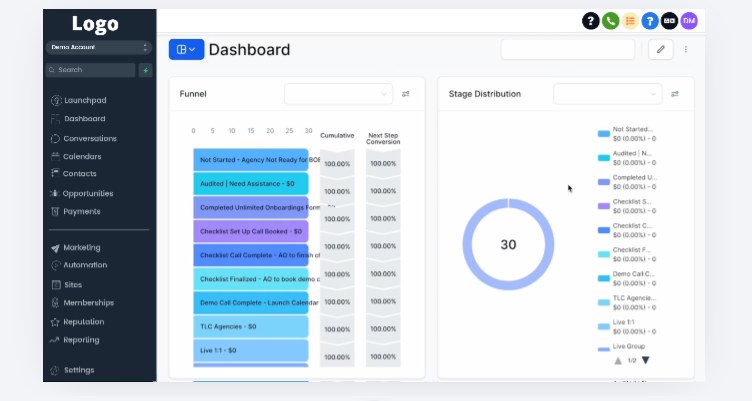
Task: Click Demo Call C... legend entry
Action: (627, 279)
